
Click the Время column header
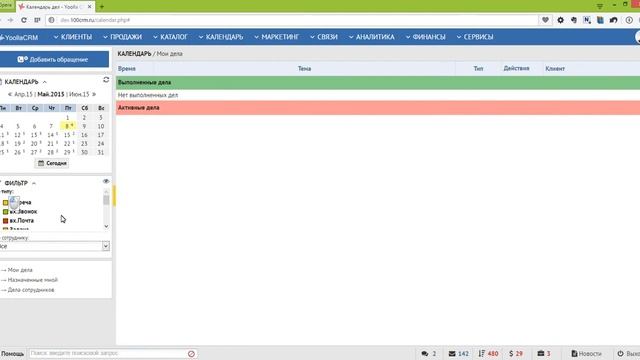[127, 69]
